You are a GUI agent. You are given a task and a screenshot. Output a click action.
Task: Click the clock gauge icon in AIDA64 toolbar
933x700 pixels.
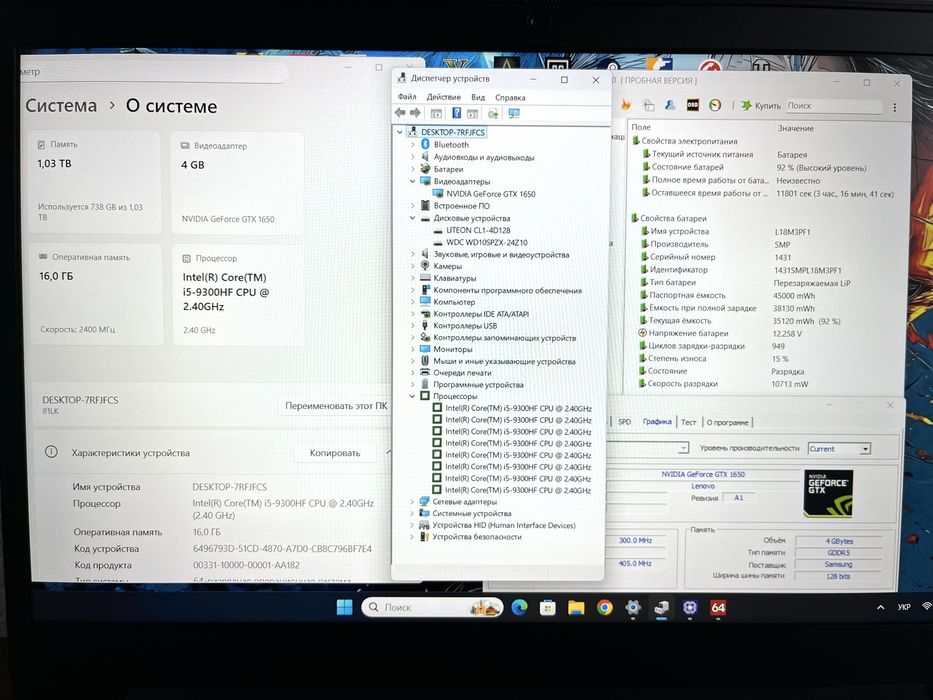click(x=715, y=105)
